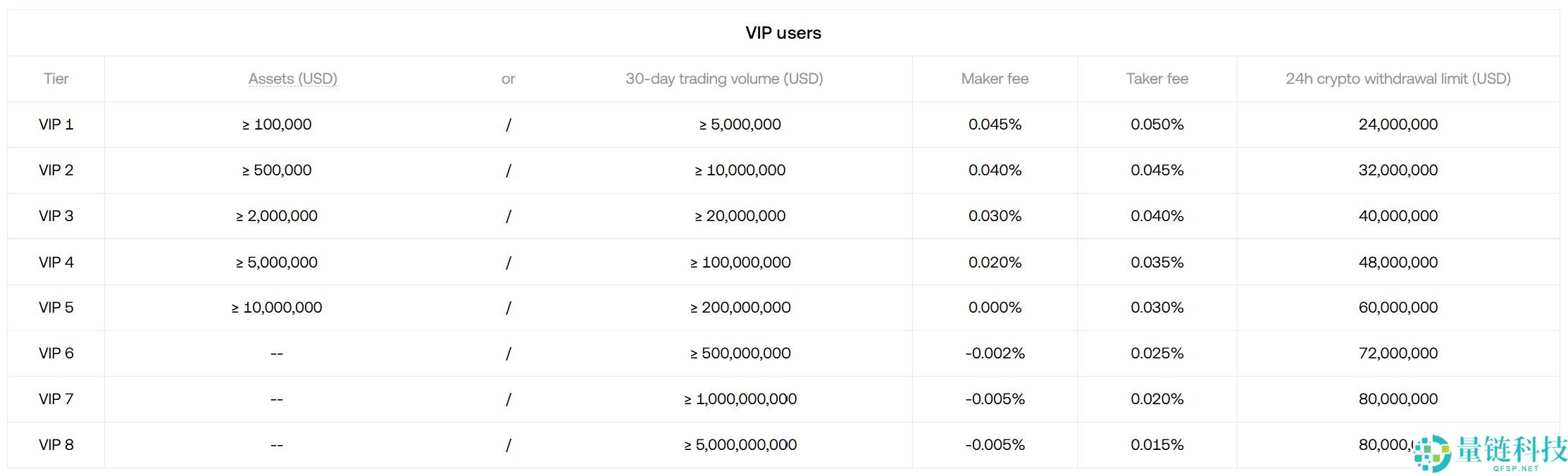Image resolution: width=1568 pixels, height=476 pixels.
Task: Select the VIP 3 tier cell
Action: 56,216
